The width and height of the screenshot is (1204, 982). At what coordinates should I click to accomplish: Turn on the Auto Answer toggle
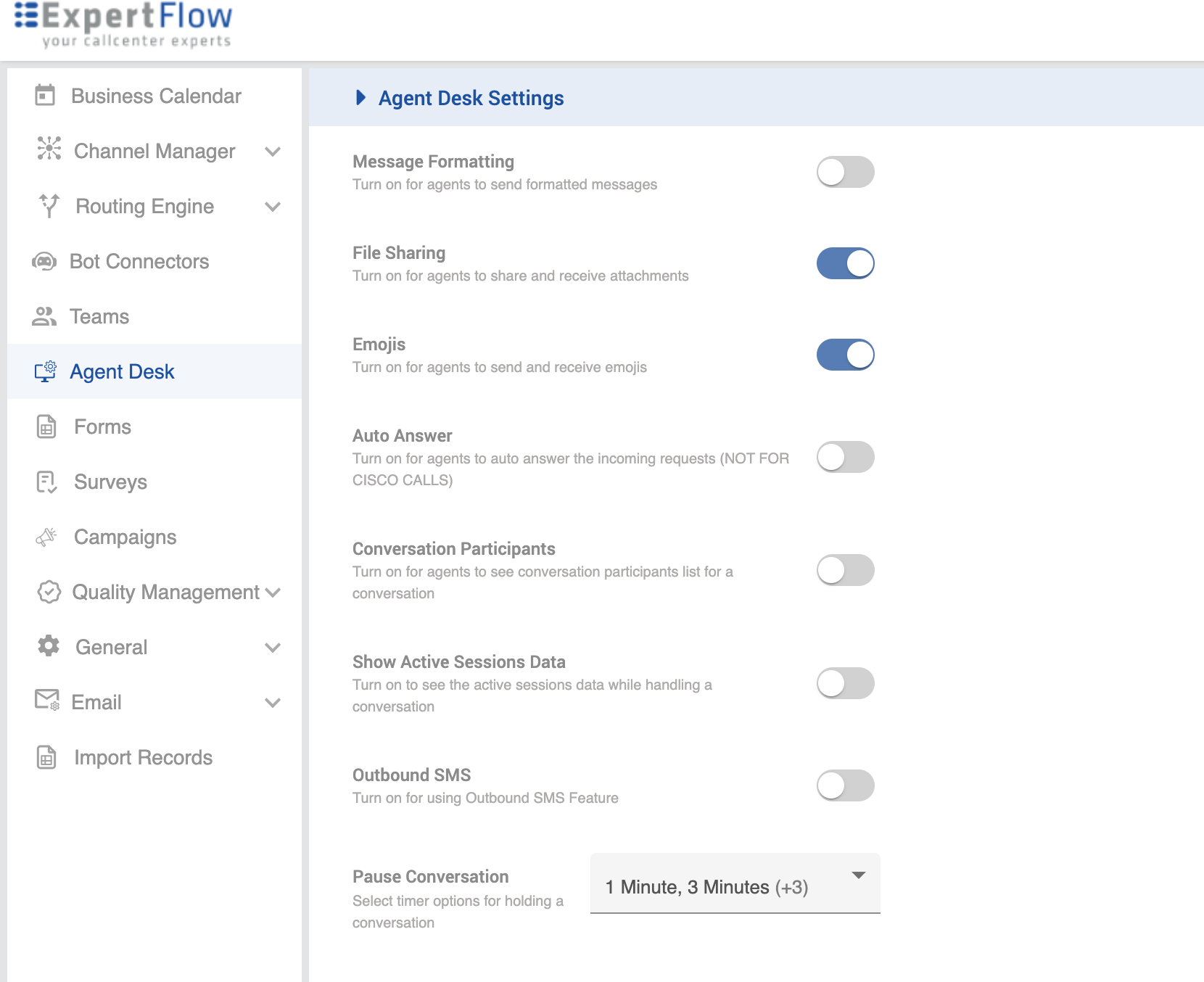845,457
